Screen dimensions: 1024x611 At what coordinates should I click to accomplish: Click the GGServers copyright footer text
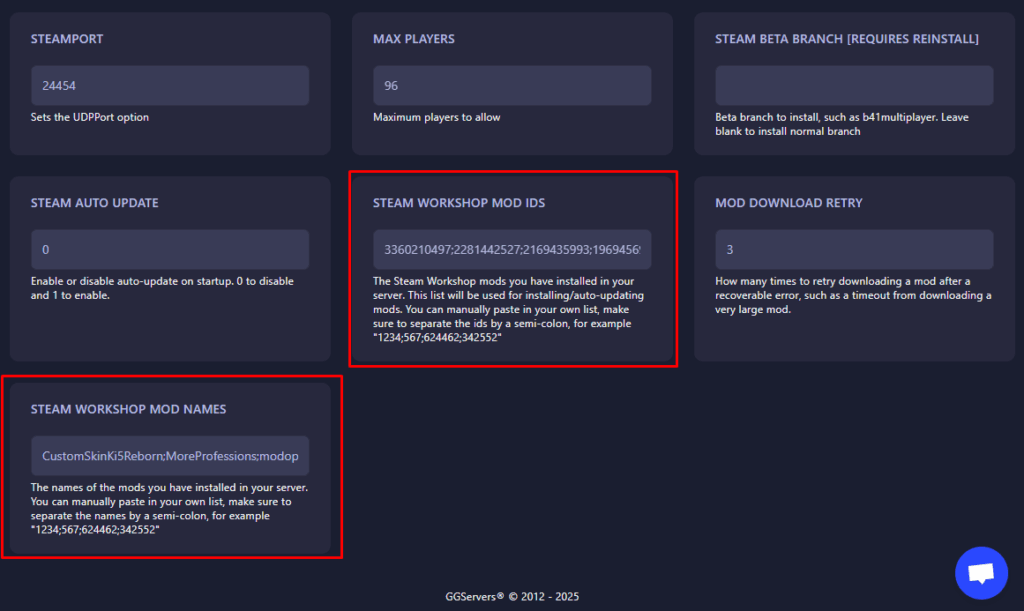512,597
